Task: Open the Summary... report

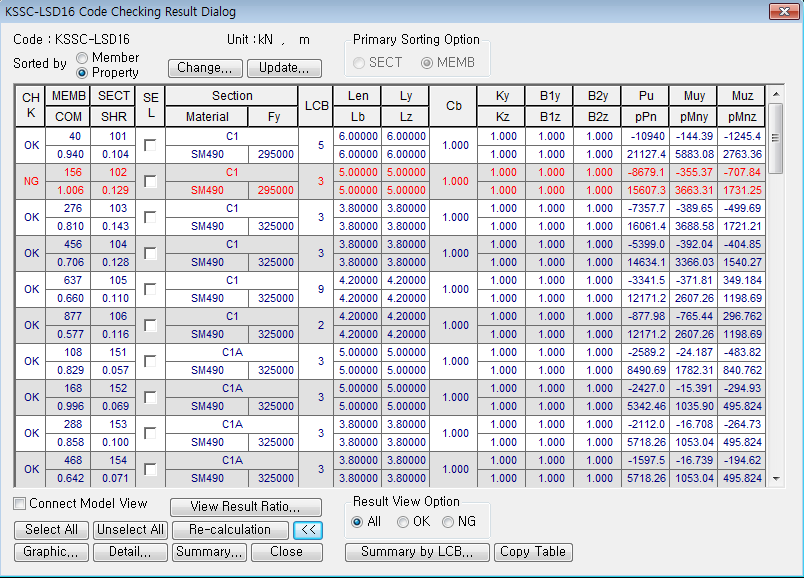Action: coord(209,552)
